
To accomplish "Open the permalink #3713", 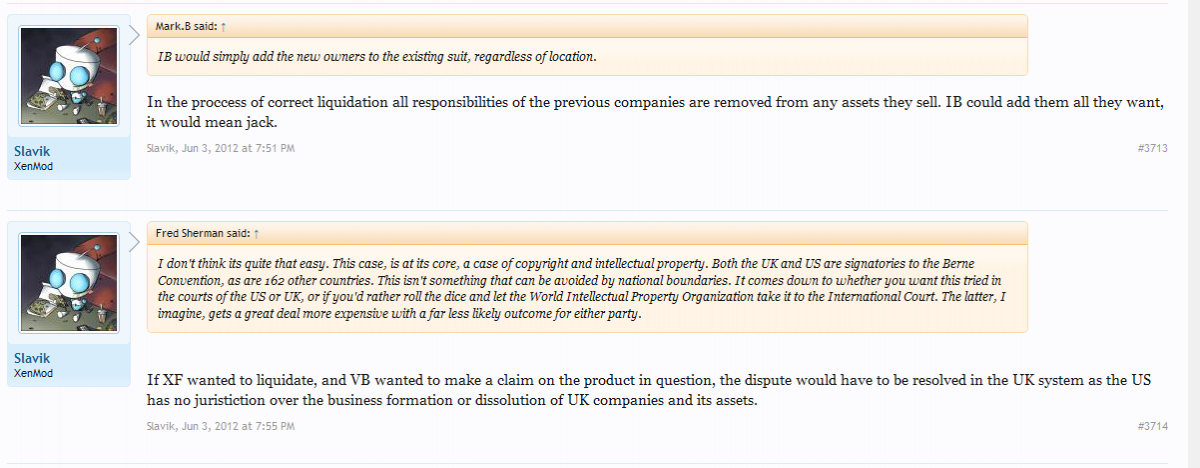I will tap(1152, 148).
